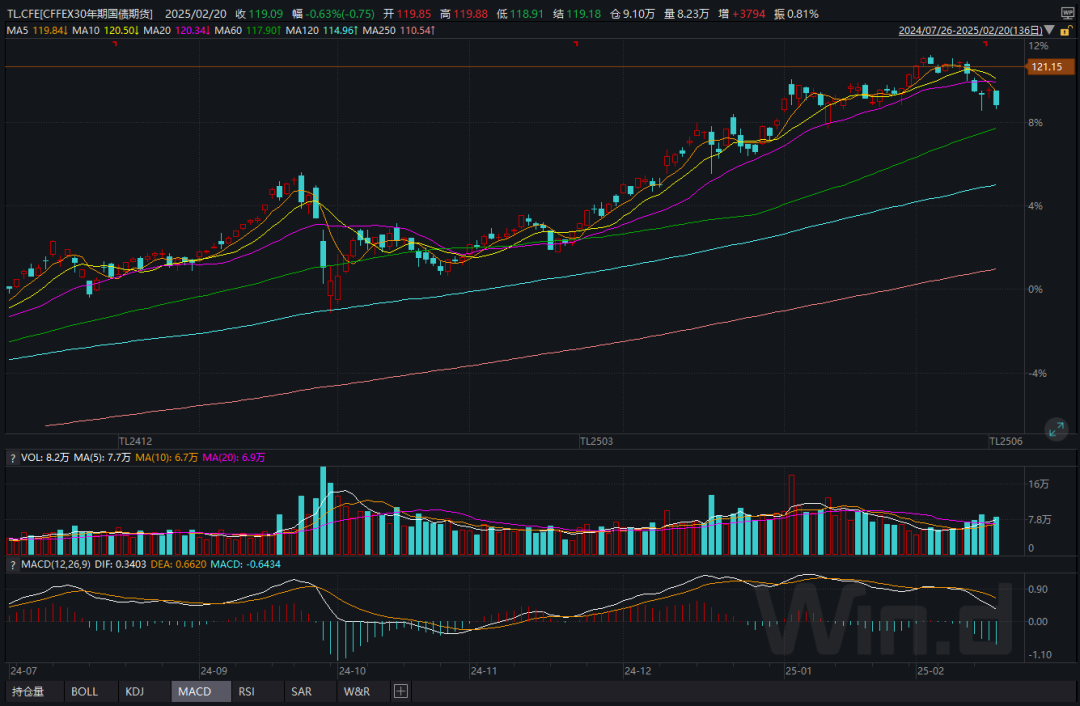Screen dimensions: 1080x706
Task: Click the TL2412 contract marker
Action: coord(135,440)
